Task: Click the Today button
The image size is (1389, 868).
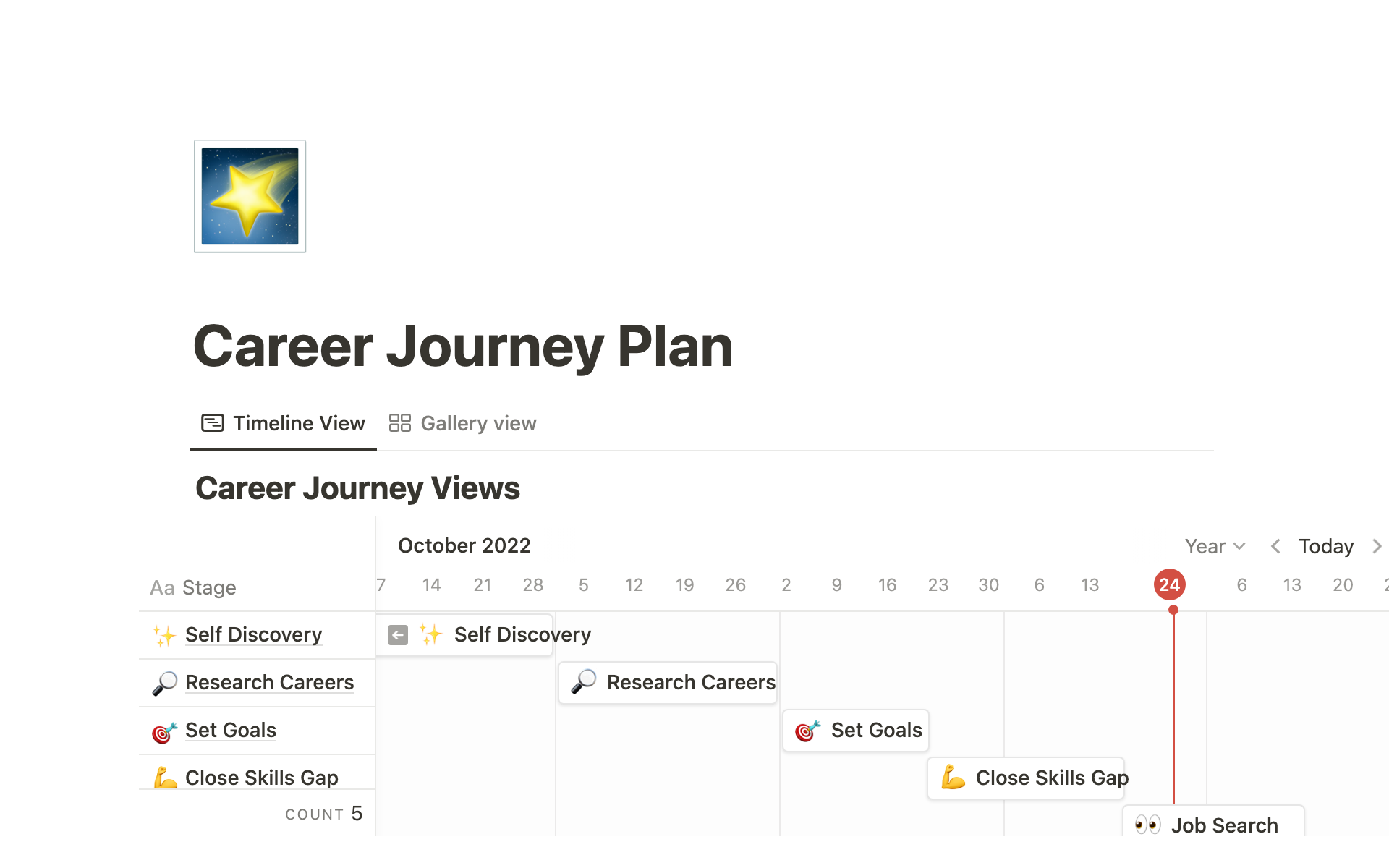Action: point(1325,546)
